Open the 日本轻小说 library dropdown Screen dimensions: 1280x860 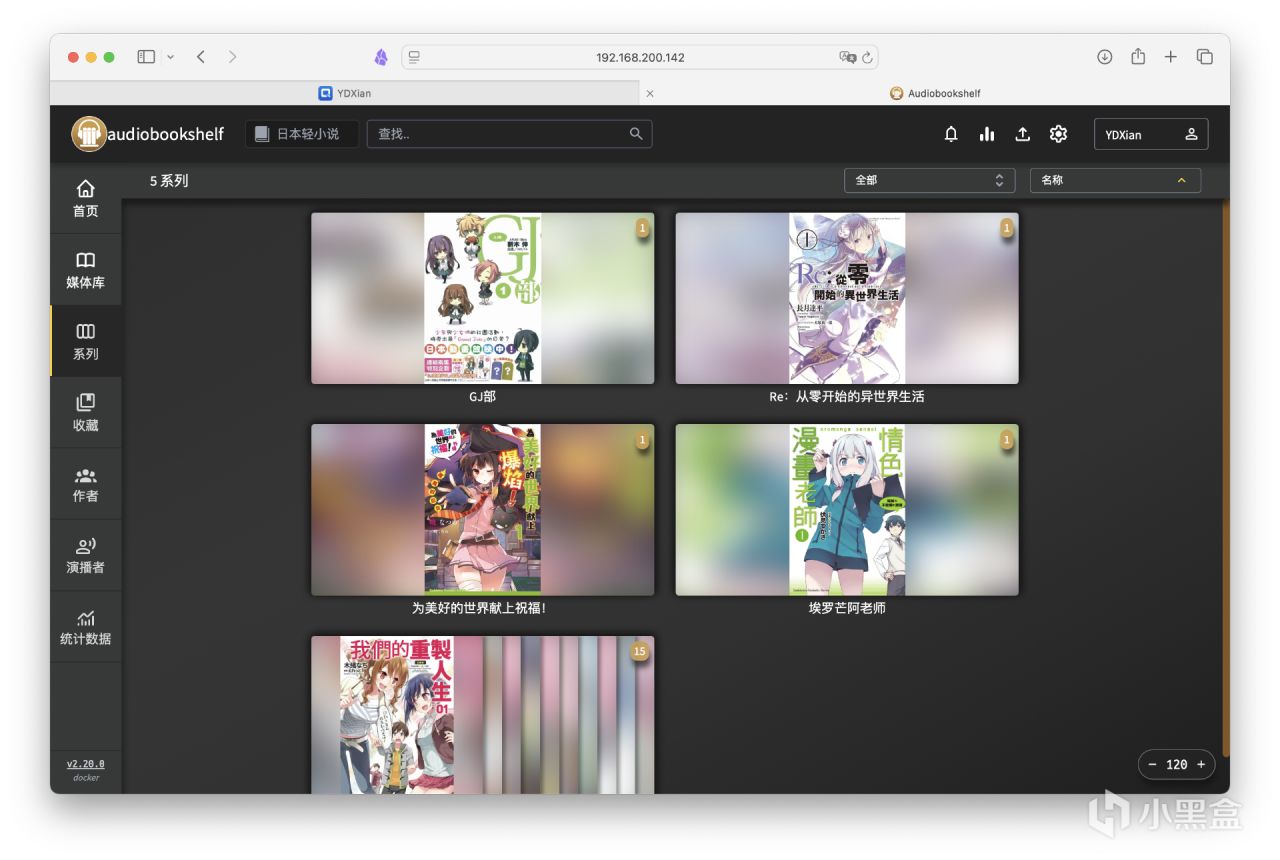[x=302, y=134]
